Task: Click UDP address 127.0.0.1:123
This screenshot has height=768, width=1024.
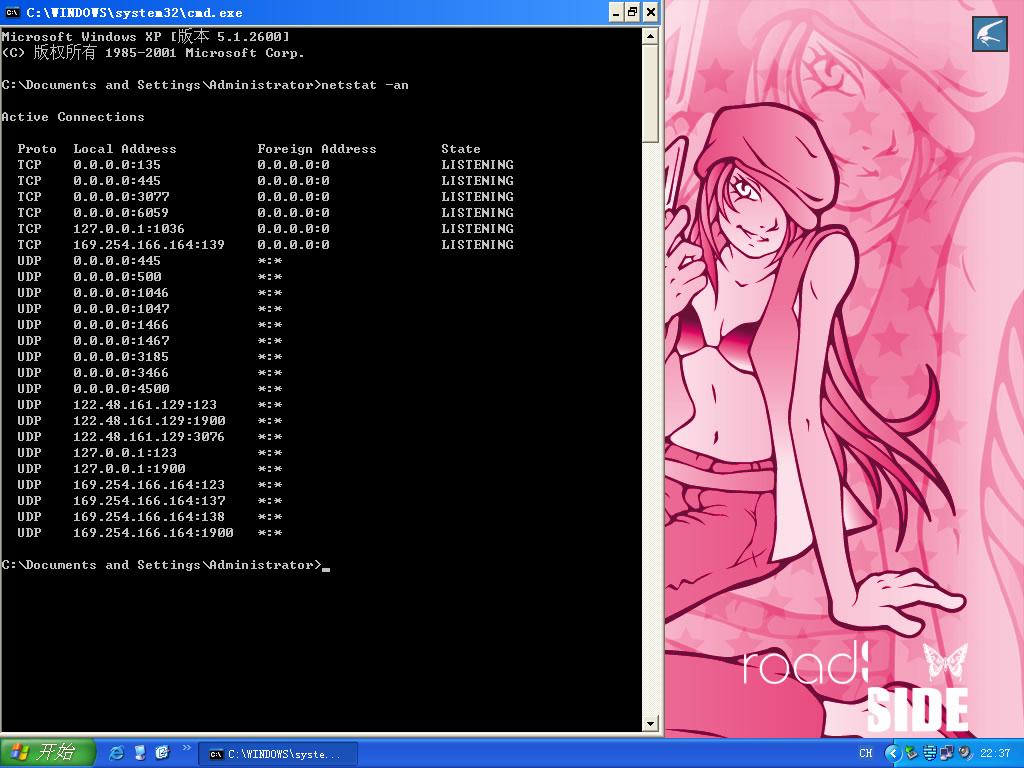Action: pos(125,453)
